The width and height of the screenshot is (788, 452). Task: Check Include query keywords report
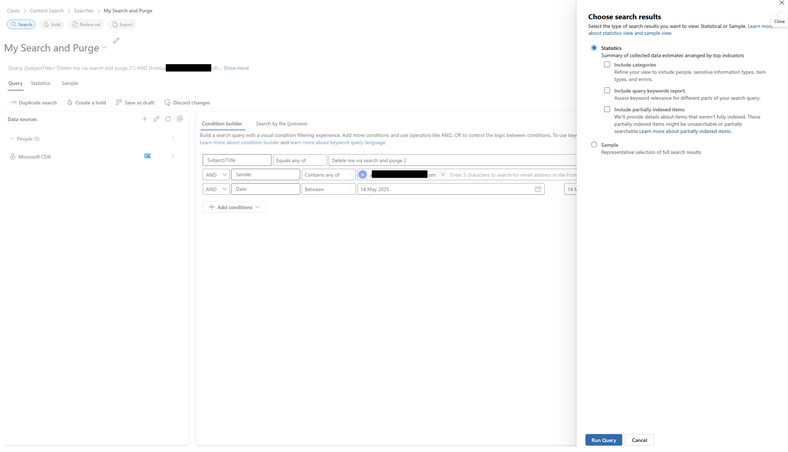607,91
